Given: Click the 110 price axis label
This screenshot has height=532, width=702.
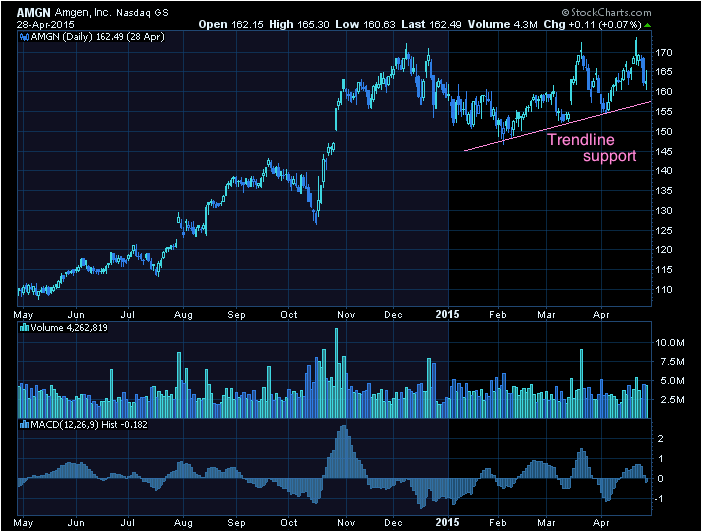Looking at the screenshot, I should (663, 290).
